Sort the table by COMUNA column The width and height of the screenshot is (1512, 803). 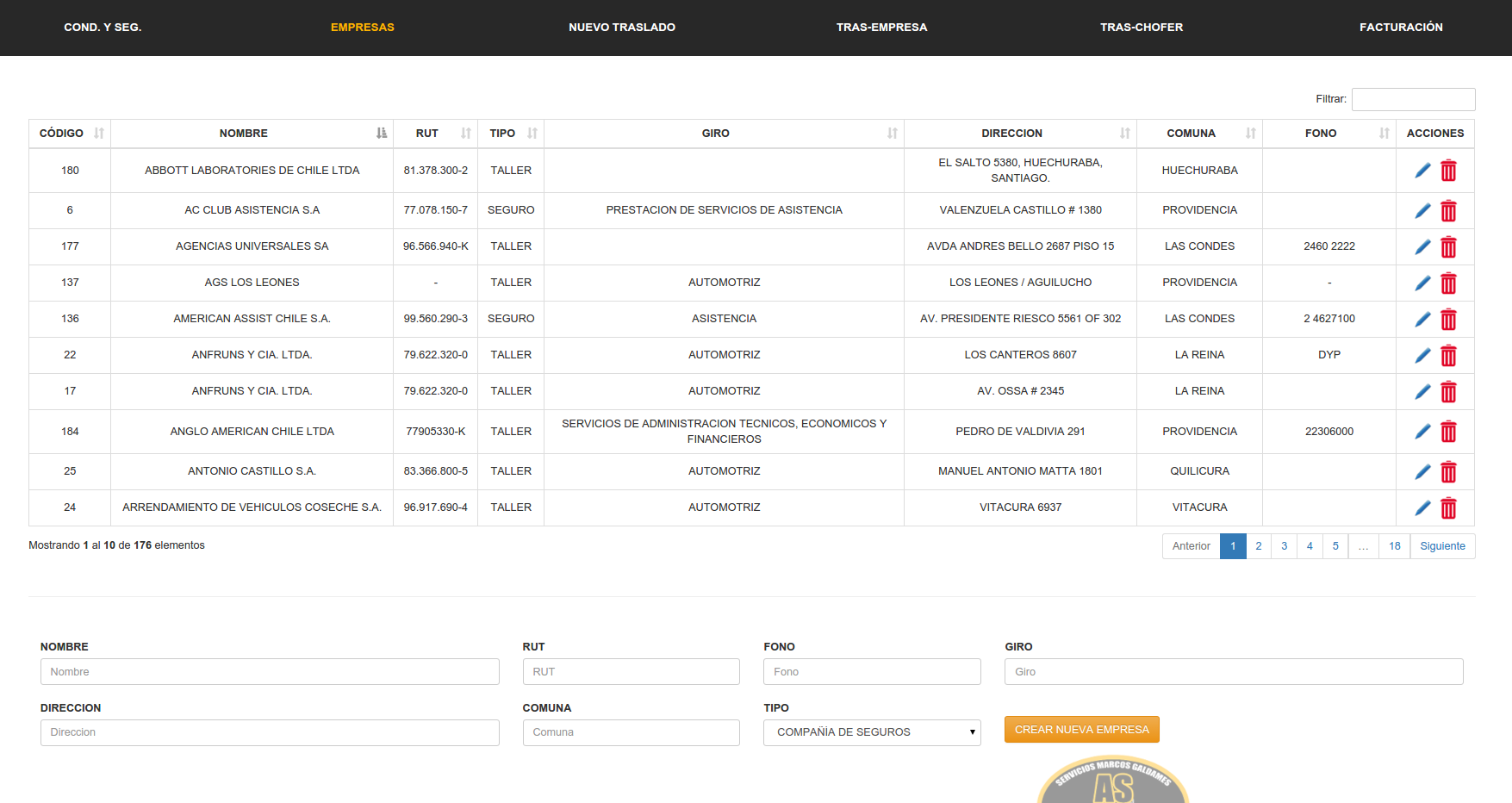pyautogui.click(x=1198, y=134)
